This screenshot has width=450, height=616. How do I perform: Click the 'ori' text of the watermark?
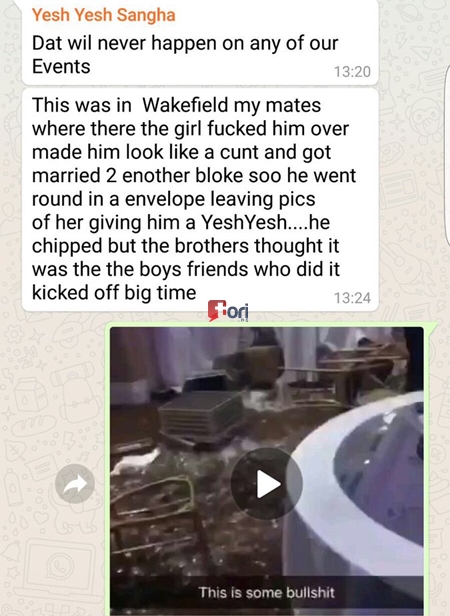click(x=238, y=312)
